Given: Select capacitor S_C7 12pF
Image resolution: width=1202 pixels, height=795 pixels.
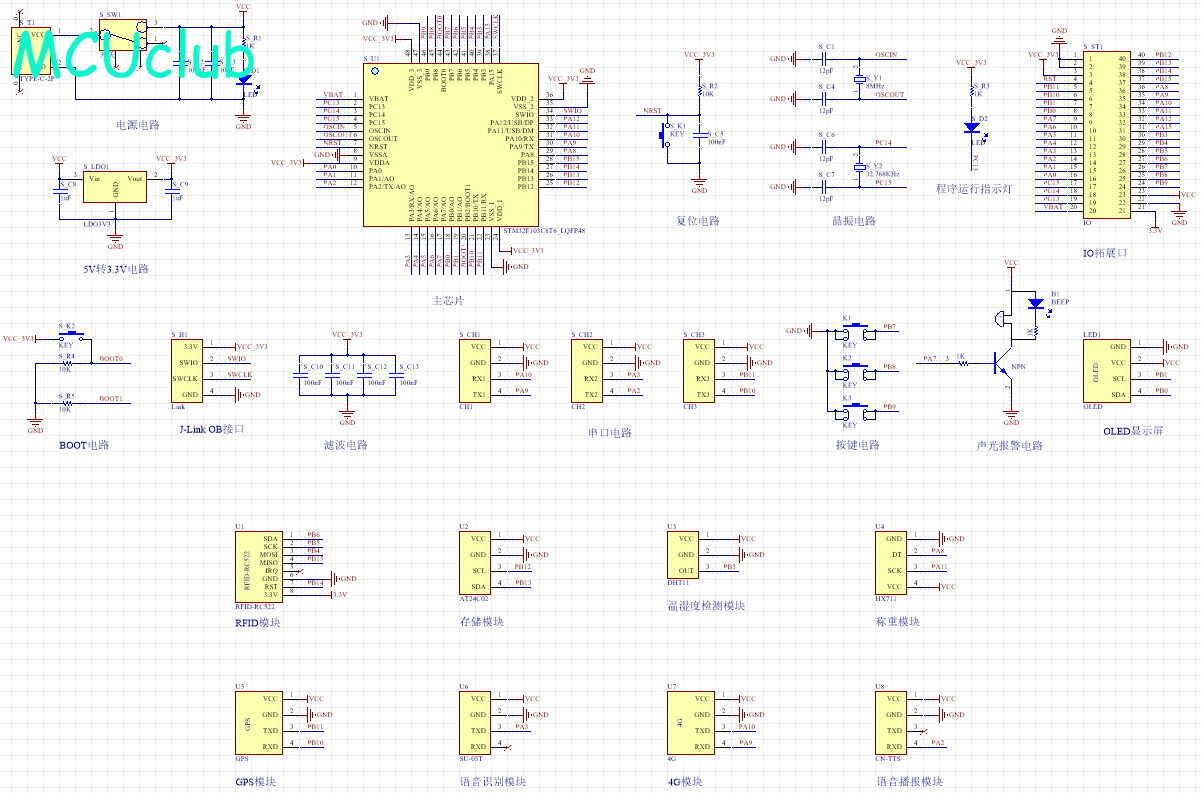Looking at the screenshot, I should [826, 187].
